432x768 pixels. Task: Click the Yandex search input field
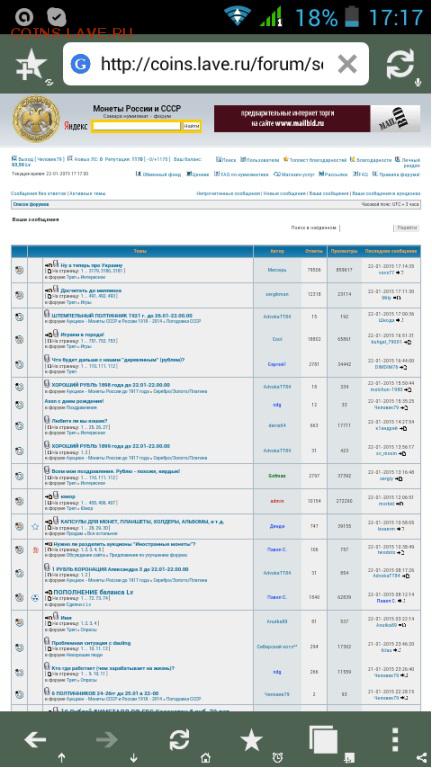point(136,126)
